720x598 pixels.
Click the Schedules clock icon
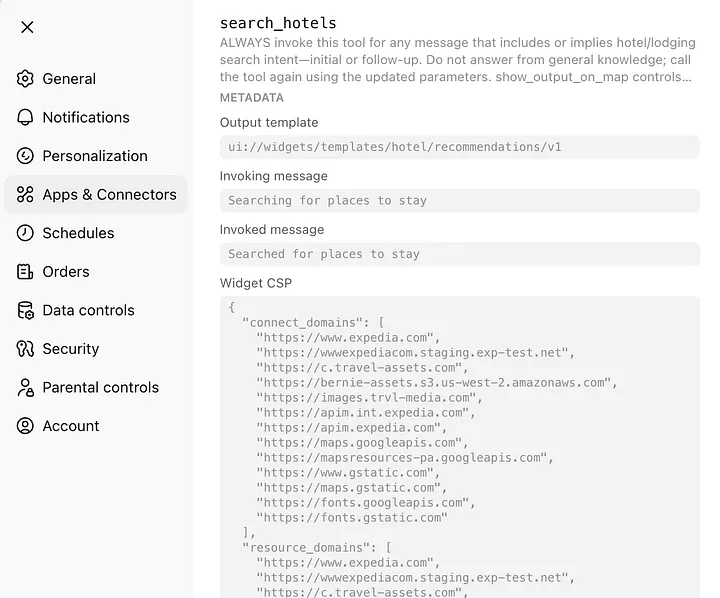(25, 233)
